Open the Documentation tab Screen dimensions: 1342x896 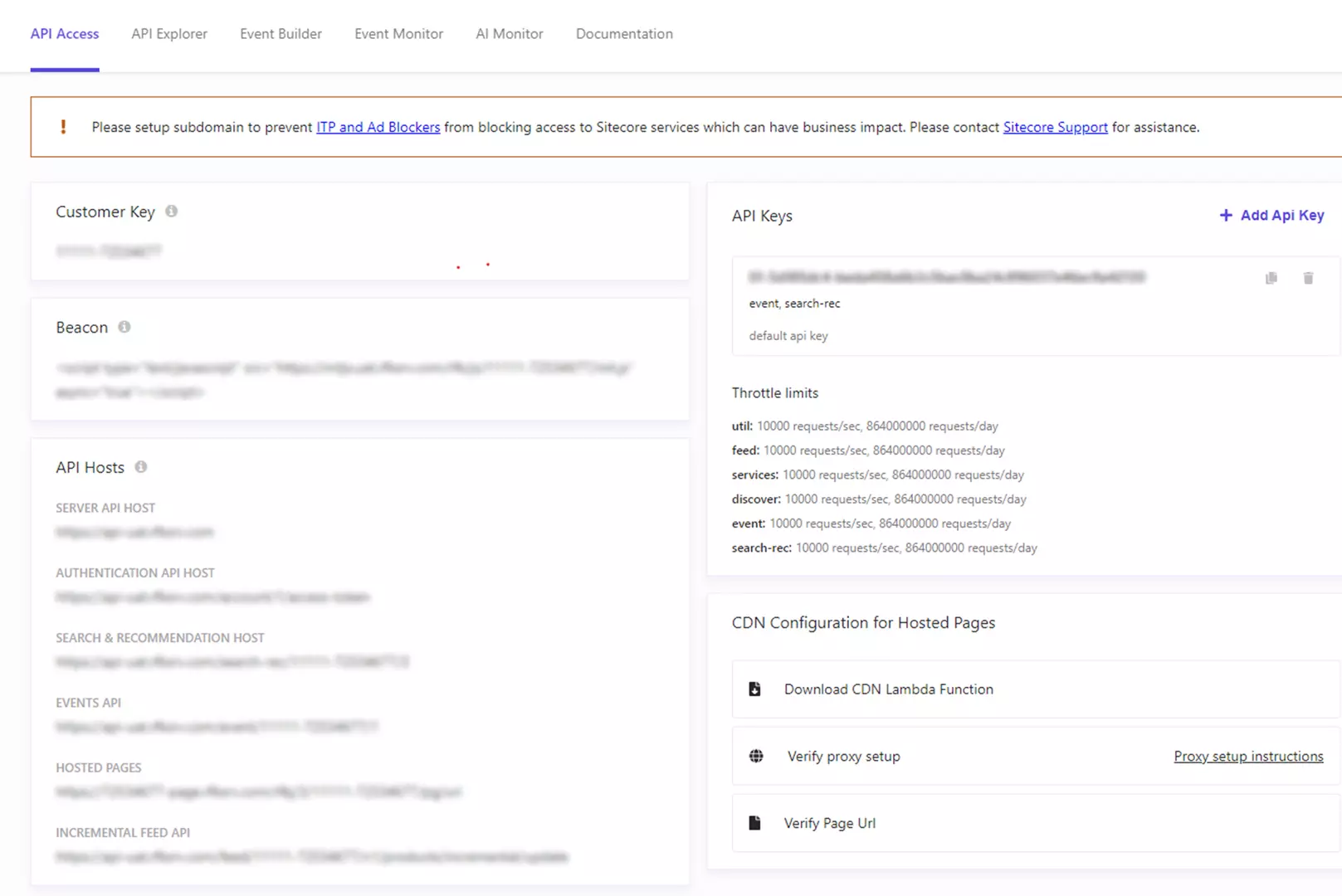click(x=623, y=34)
